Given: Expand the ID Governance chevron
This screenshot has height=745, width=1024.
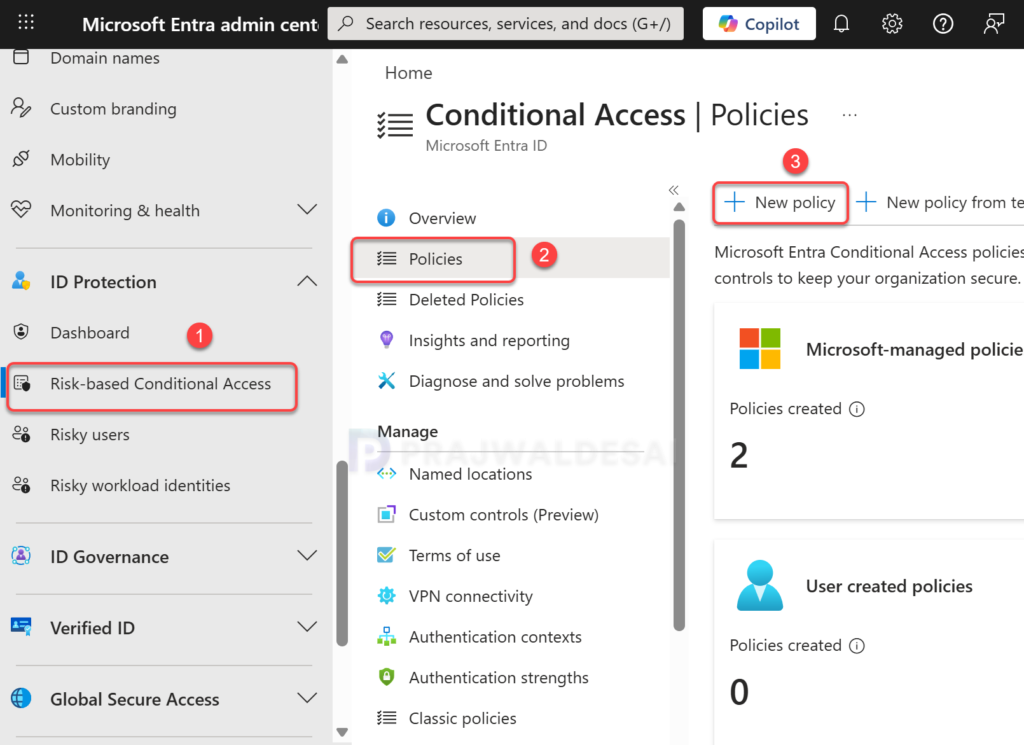Looking at the screenshot, I should (306, 556).
